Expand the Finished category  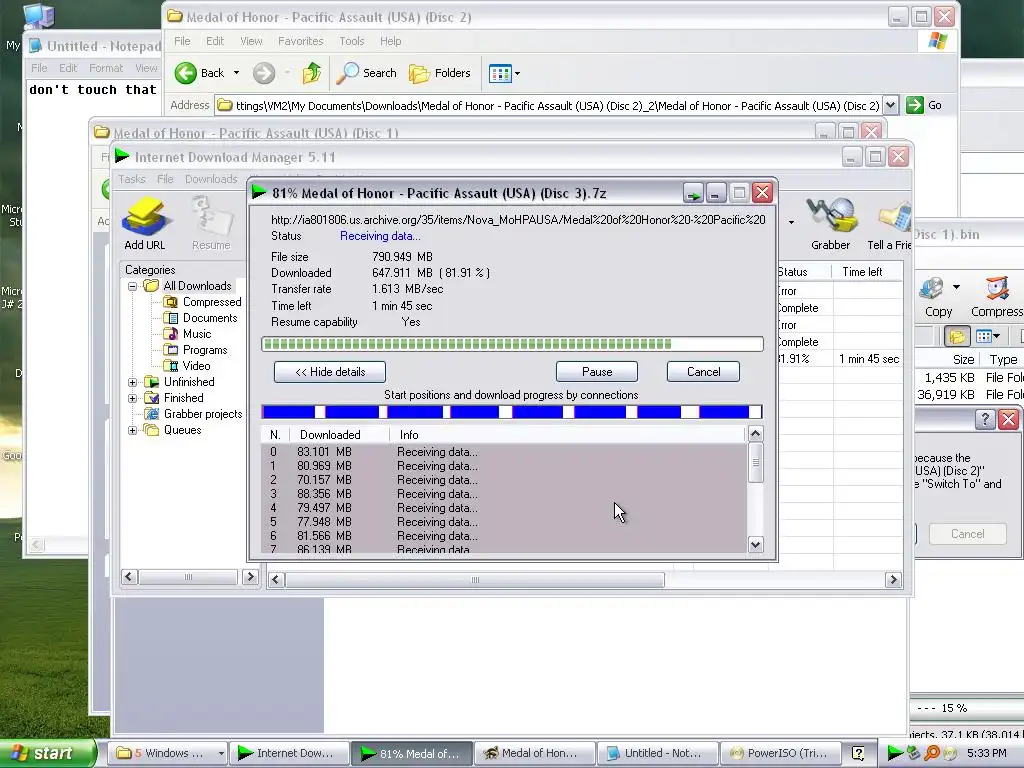(x=133, y=398)
